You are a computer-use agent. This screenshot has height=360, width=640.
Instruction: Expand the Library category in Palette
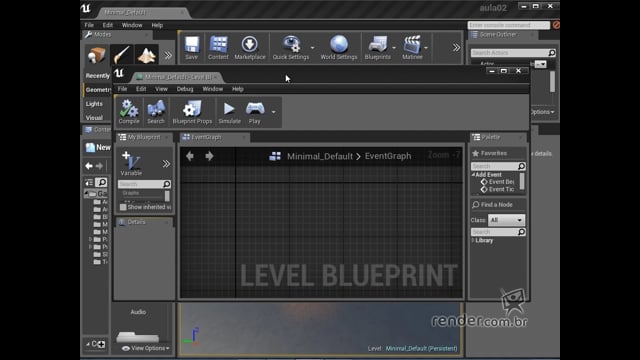(x=473, y=240)
